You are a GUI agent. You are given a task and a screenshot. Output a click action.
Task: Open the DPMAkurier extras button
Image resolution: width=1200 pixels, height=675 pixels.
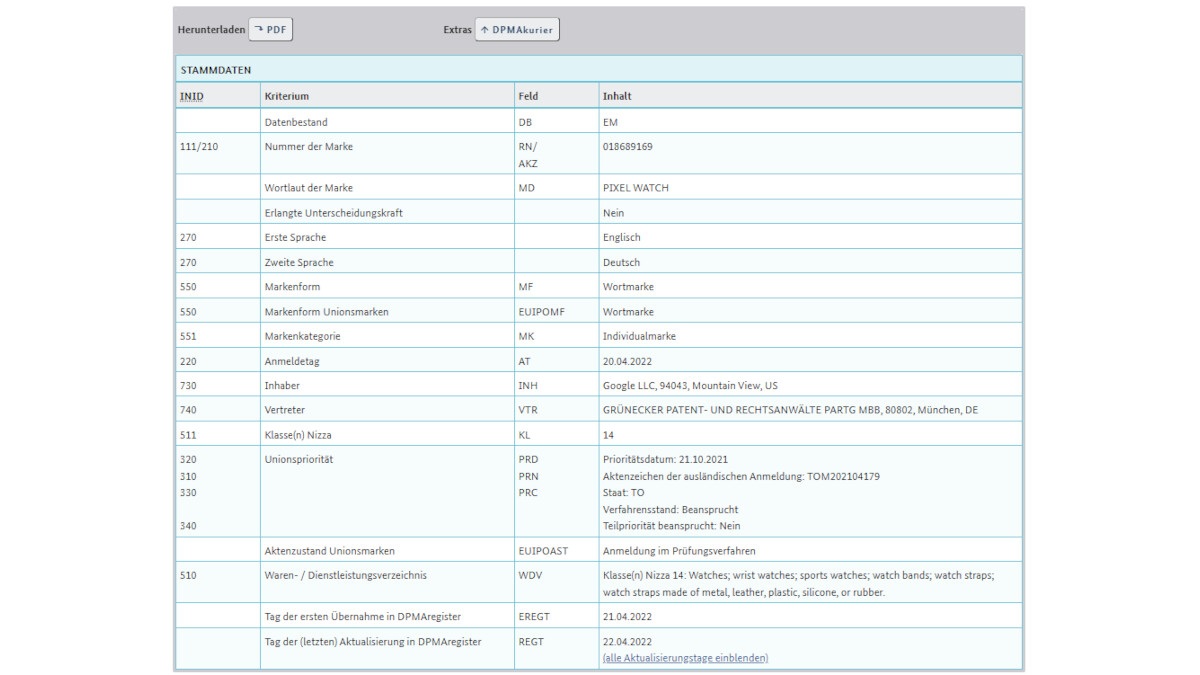click(517, 30)
